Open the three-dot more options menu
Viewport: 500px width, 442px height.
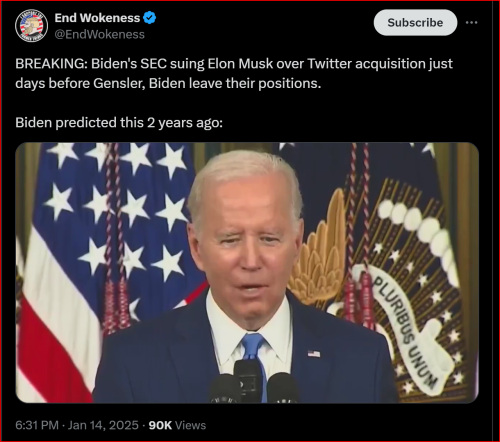pyautogui.click(x=472, y=22)
